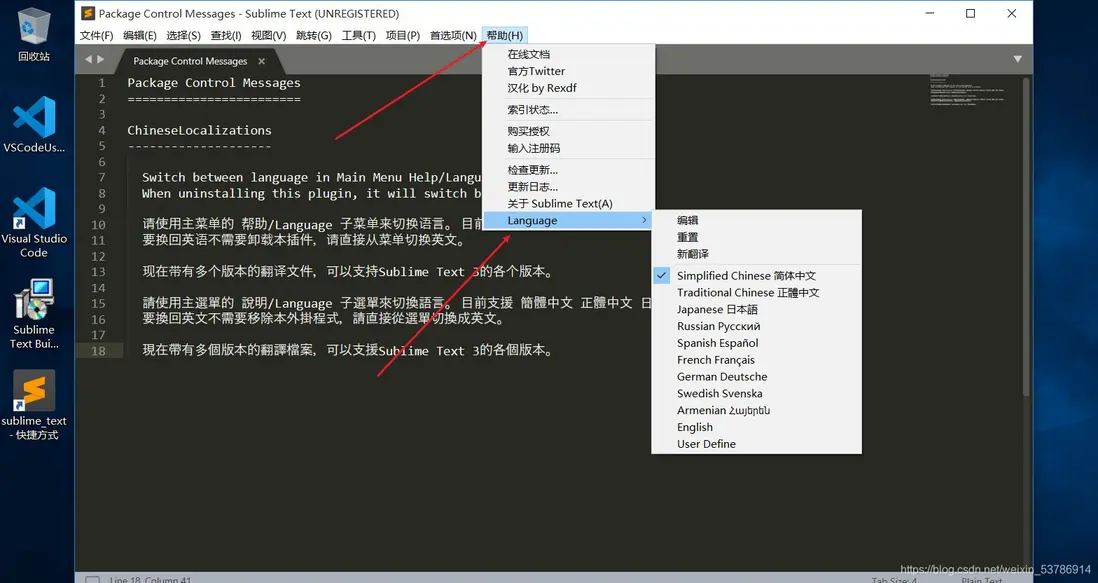This screenshot has height=583, width=1098.
Task: Select Japanese 日本語 language
Action: (756, 309)
